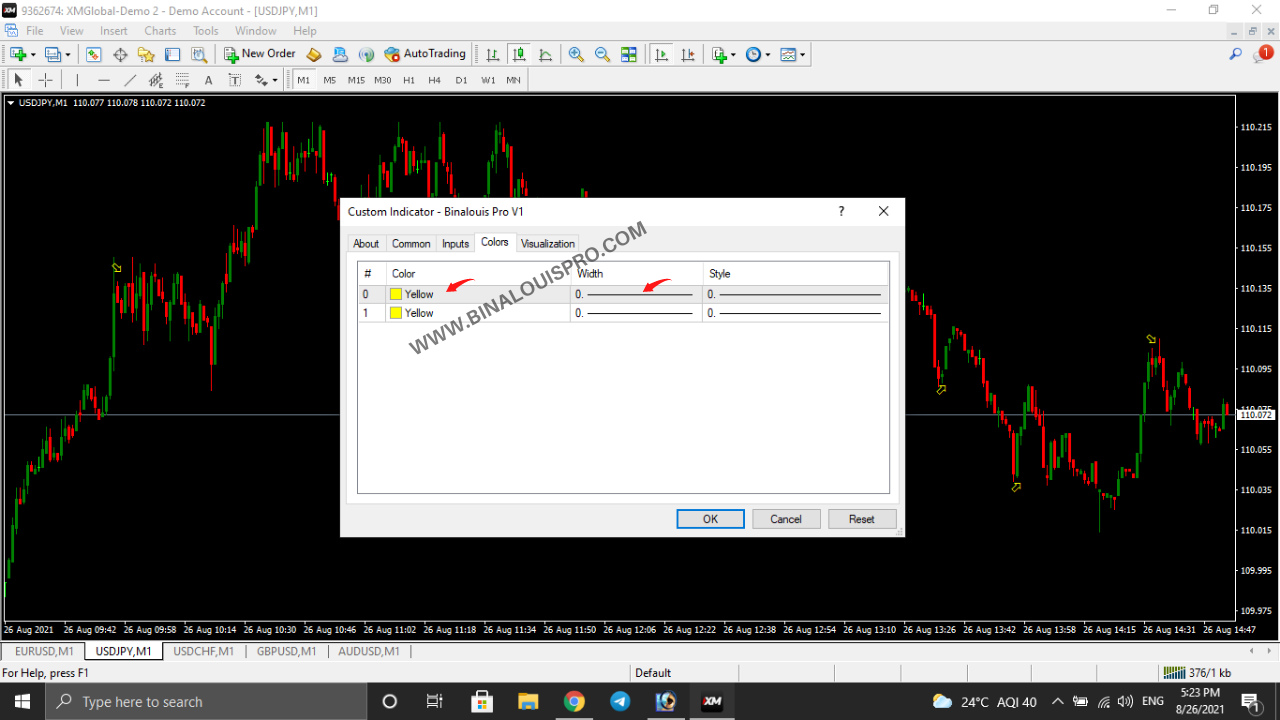Open width selector for row 0
This screenshot has height=720, width=1280.
coord(636,294)
